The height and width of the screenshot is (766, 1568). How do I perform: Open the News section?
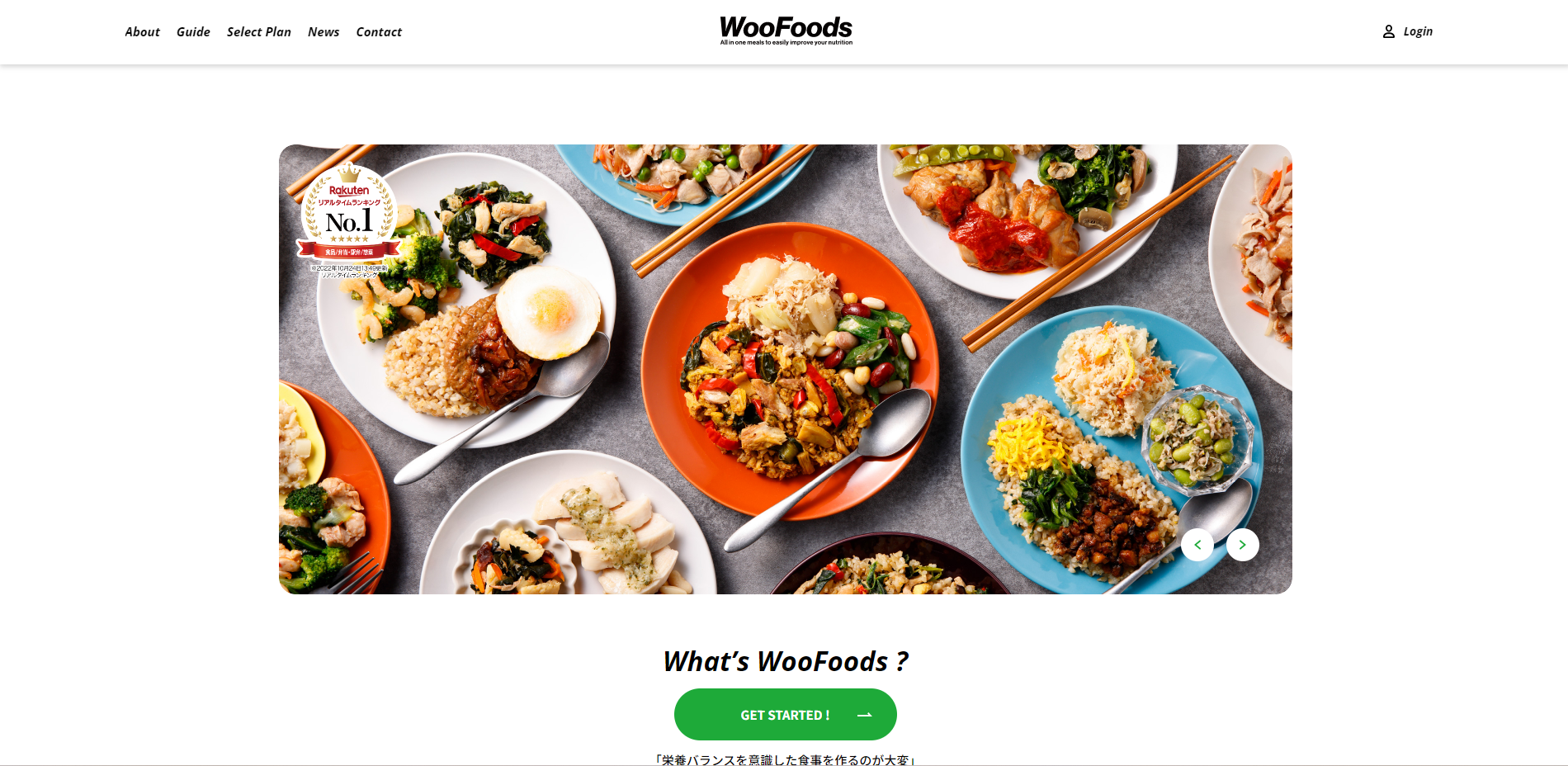(324, 32)
